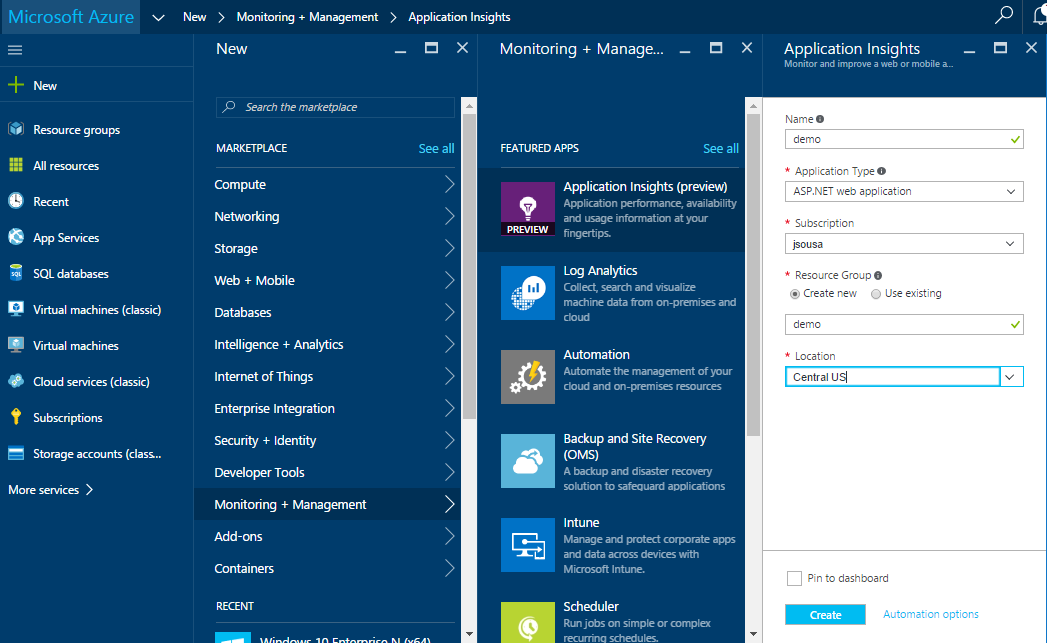Click the Resource Group name field

point(904,325)
